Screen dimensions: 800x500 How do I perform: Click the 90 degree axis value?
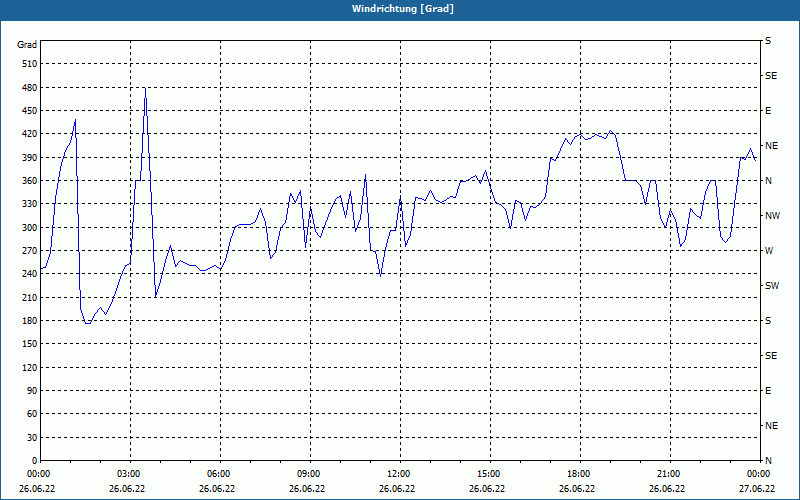[x=32, y=391]
